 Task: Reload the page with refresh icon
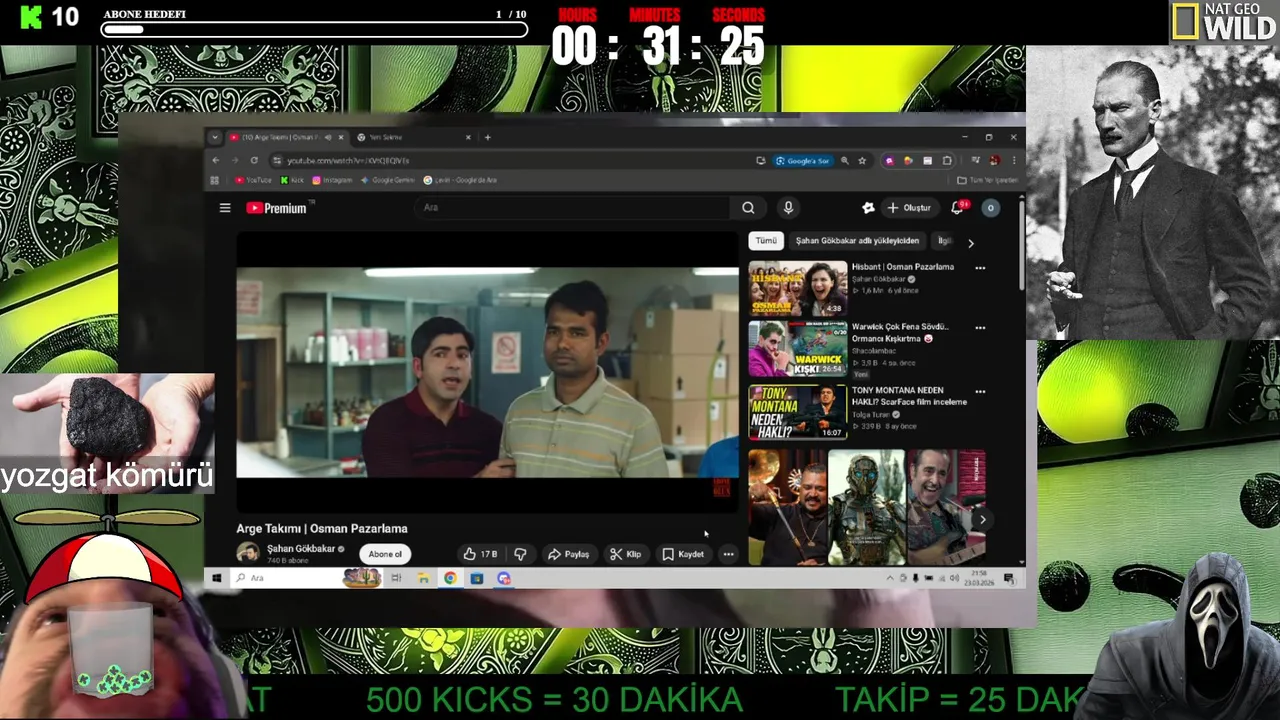pyautogui.click(x=254, y=160)
